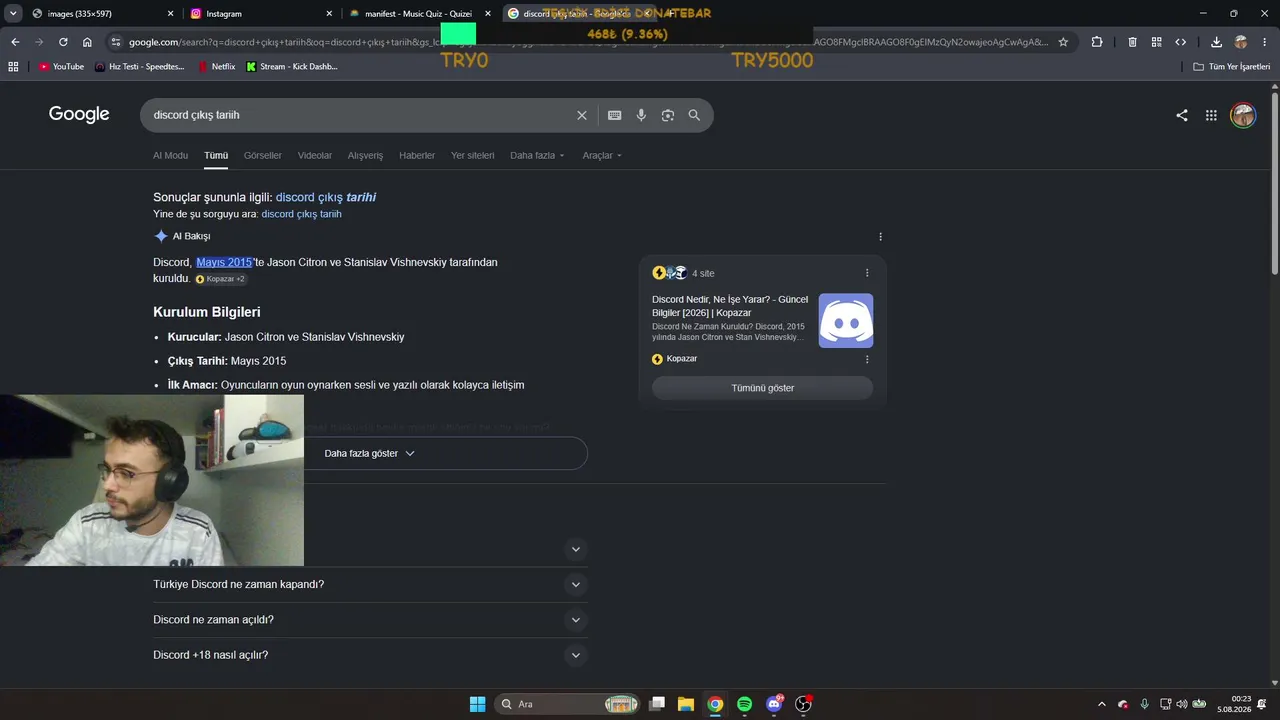Open the browser home page
Image resolution: width=1280 pixels, height=720 pixels.
(87, 42)
